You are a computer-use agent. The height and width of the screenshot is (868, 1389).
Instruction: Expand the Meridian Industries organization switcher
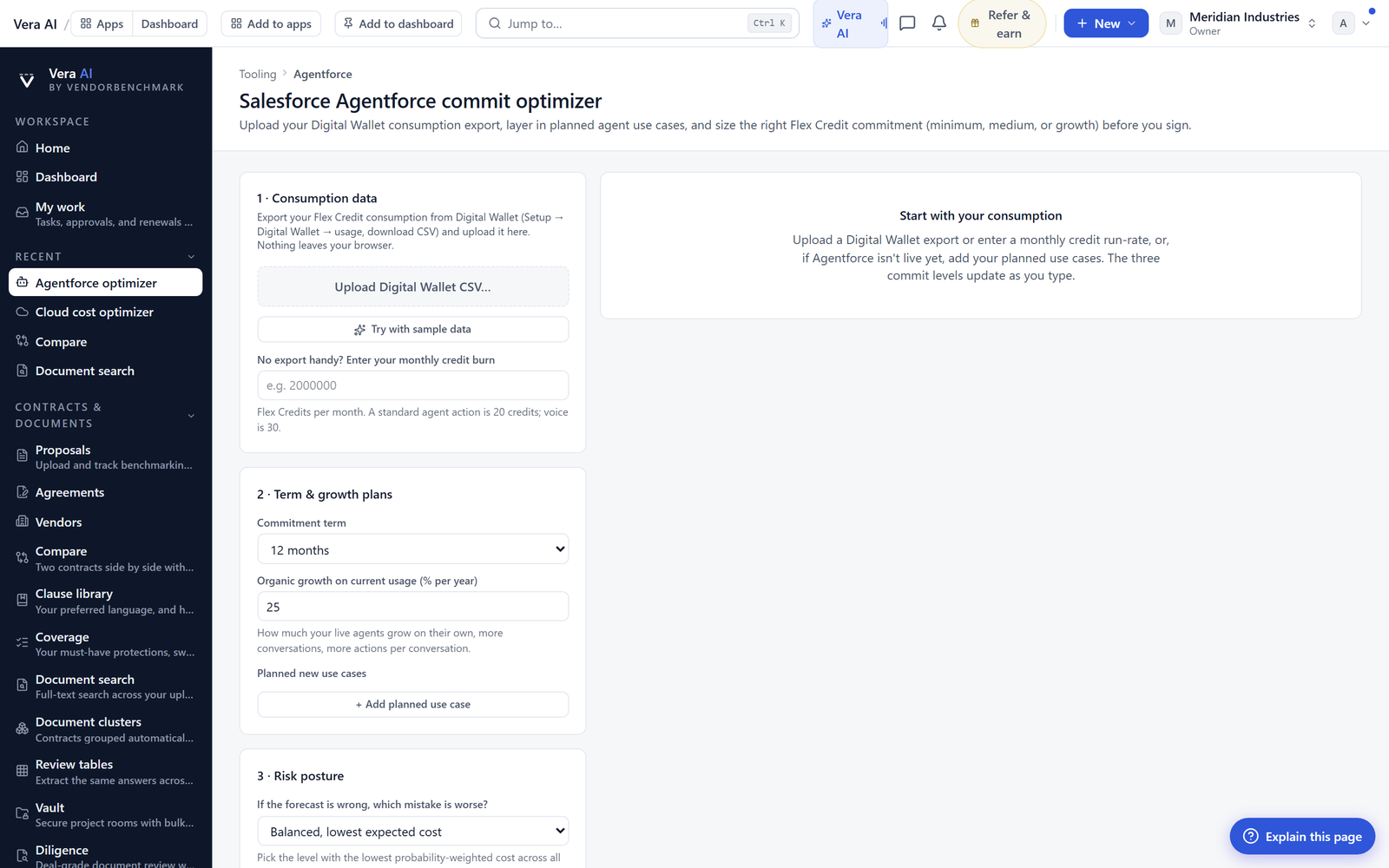(1312, 23)
